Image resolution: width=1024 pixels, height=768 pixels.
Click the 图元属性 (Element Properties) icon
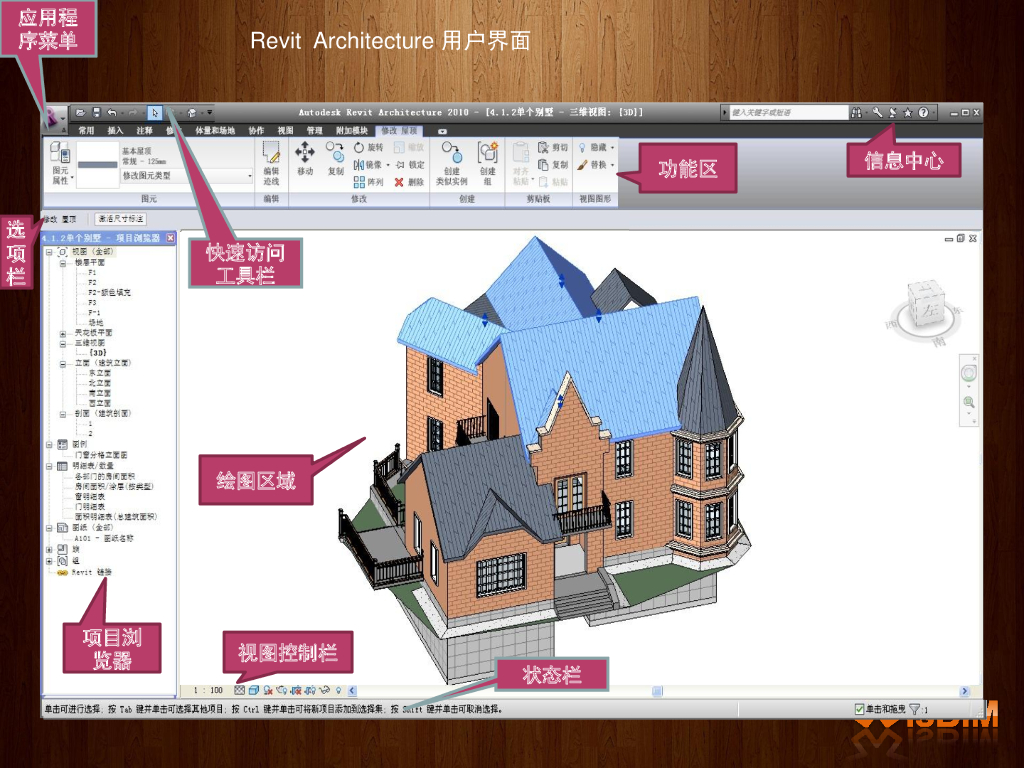click(x=59, y=160)
